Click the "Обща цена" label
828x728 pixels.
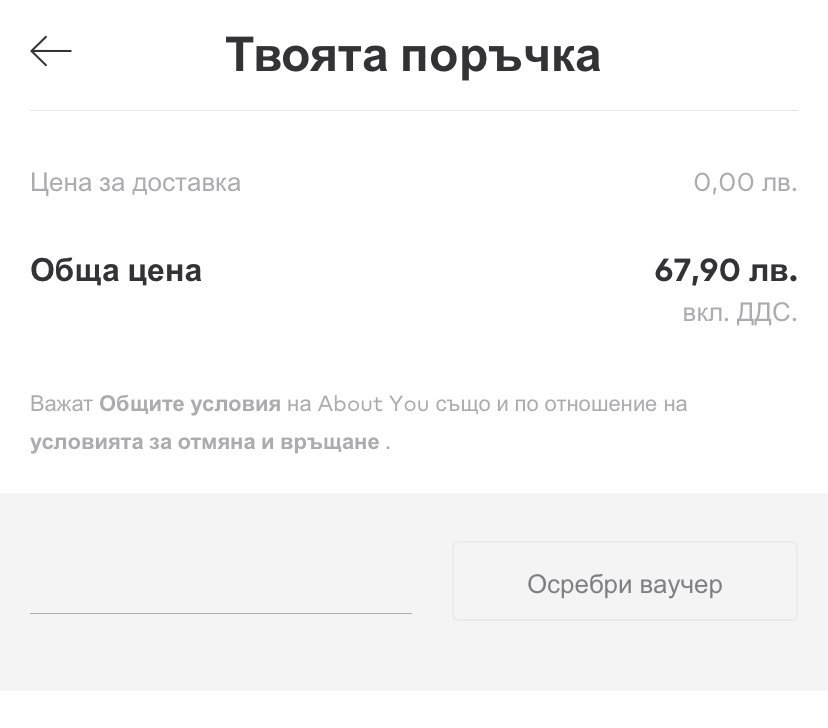[116, 270]
